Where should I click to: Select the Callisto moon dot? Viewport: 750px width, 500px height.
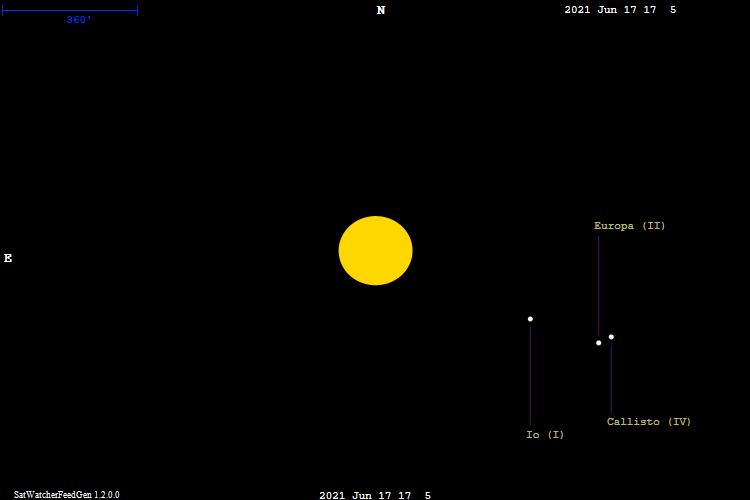click(611, 337)
